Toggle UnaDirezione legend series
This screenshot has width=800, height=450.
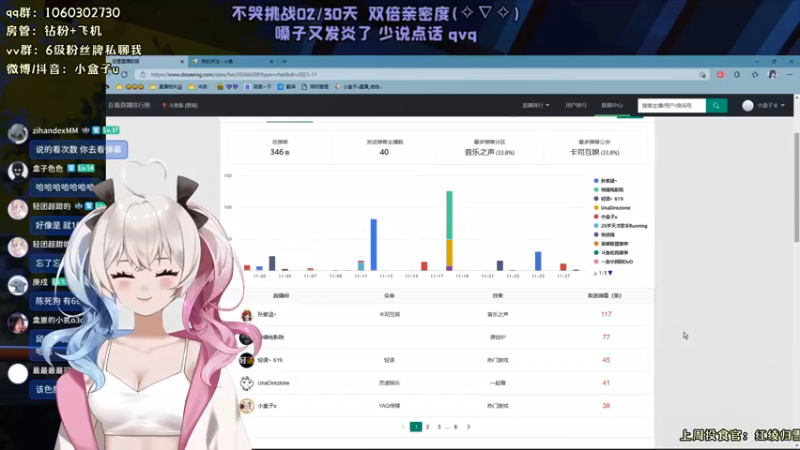(x=612, y=208)
